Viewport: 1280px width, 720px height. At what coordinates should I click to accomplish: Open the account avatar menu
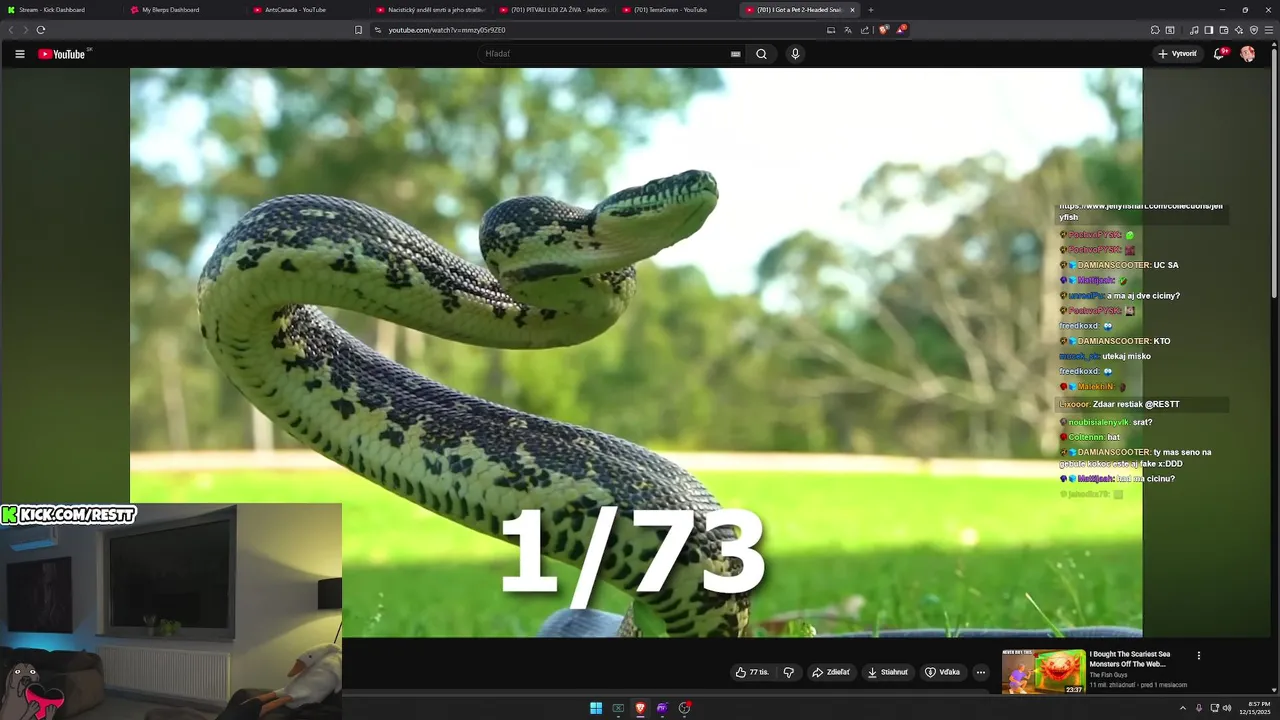pyautogui.click(x=1247, y=54)
